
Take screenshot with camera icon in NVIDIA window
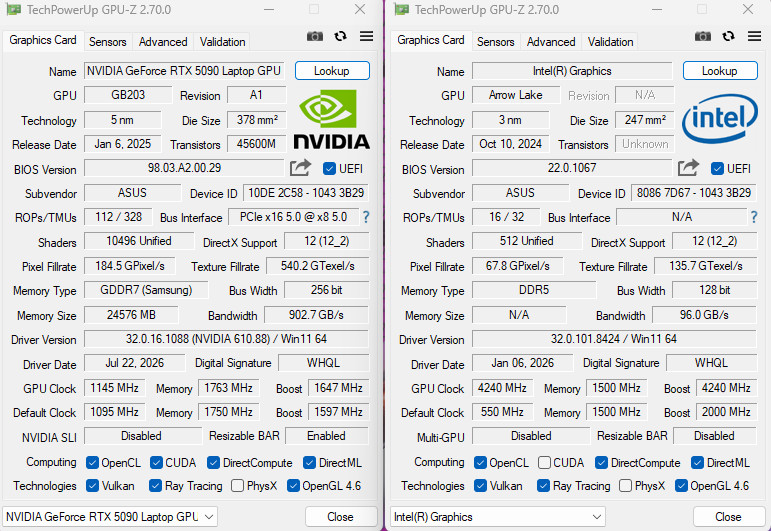point(315,36)
